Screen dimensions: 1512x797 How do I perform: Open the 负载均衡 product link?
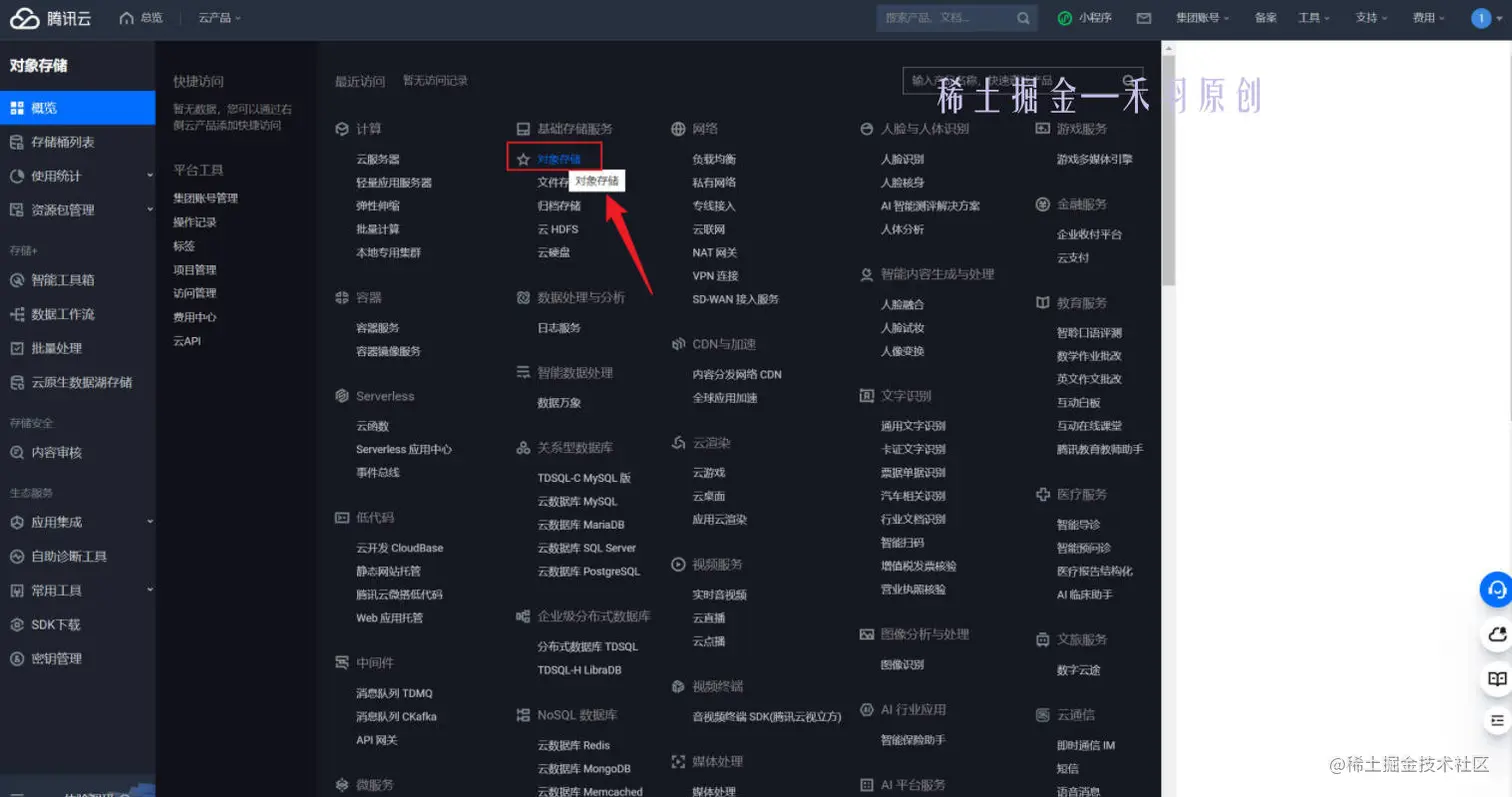714,159
